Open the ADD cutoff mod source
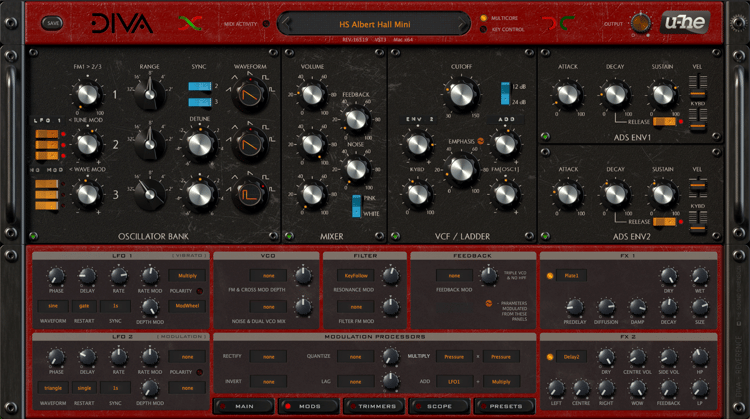Viewport: 750px width, 419px height. [x=506, y=119]
